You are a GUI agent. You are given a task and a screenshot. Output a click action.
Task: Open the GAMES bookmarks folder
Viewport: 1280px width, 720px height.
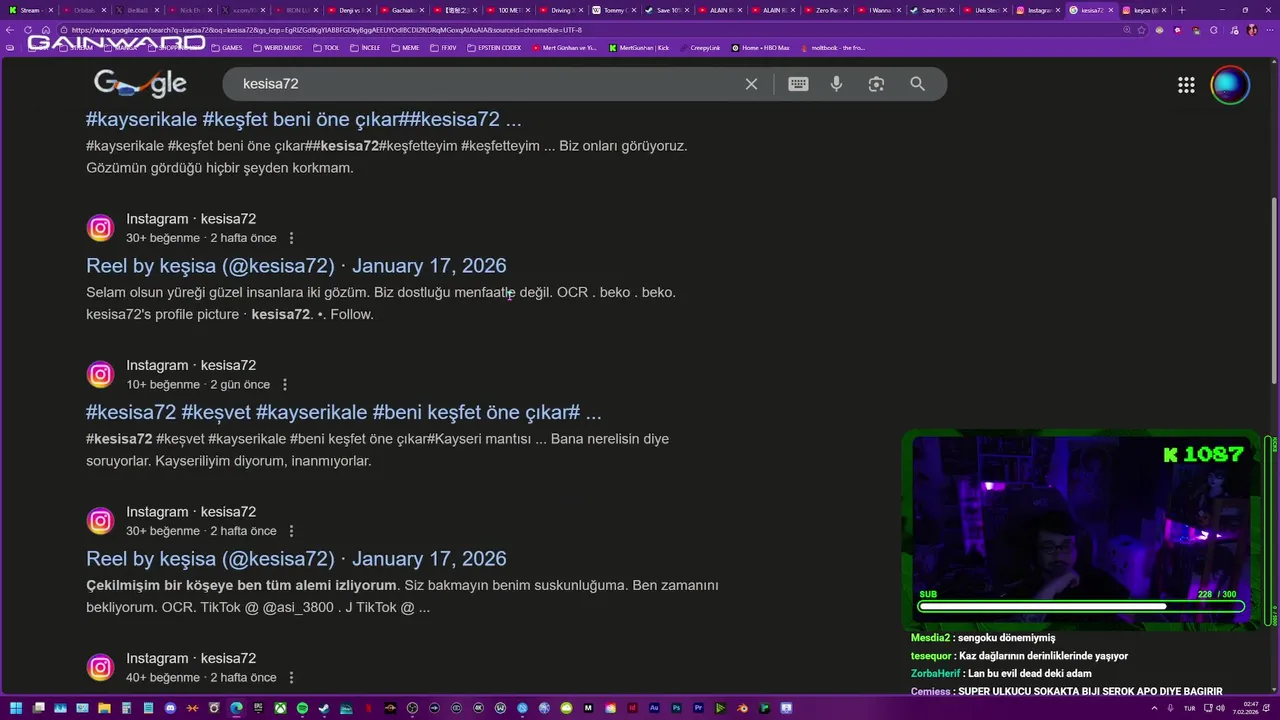click(227, 48)
